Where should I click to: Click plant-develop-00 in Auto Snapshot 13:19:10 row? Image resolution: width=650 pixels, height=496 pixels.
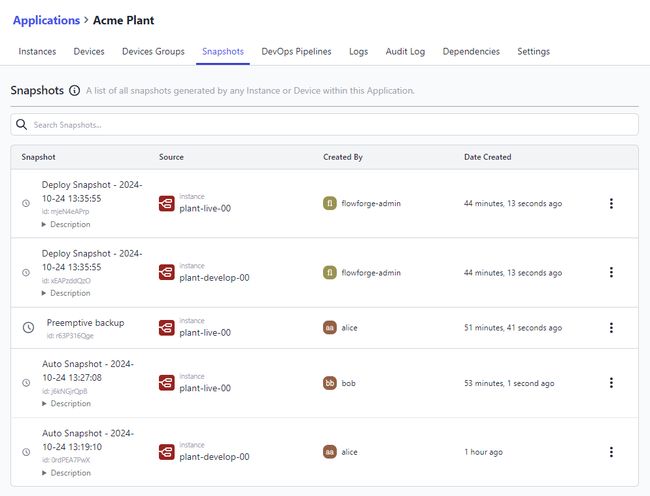tap(214, 457)
